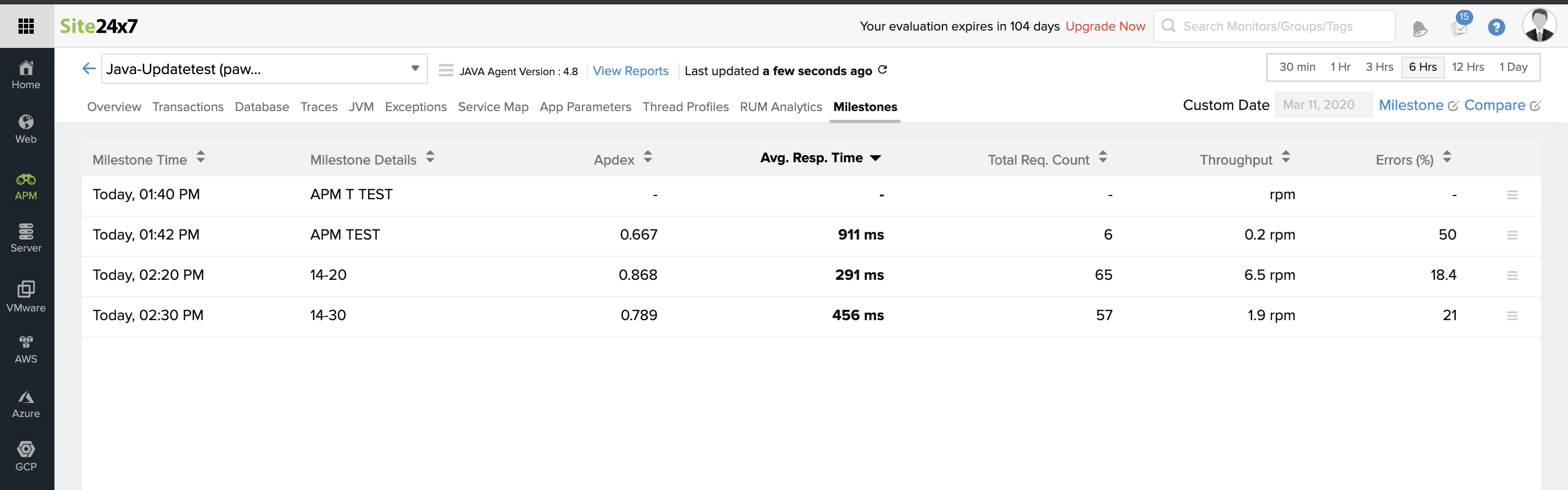The width and height of the screenshot is (1568, 490).
Task: Click the Upgrade Now link
Action: point(1105,26)
